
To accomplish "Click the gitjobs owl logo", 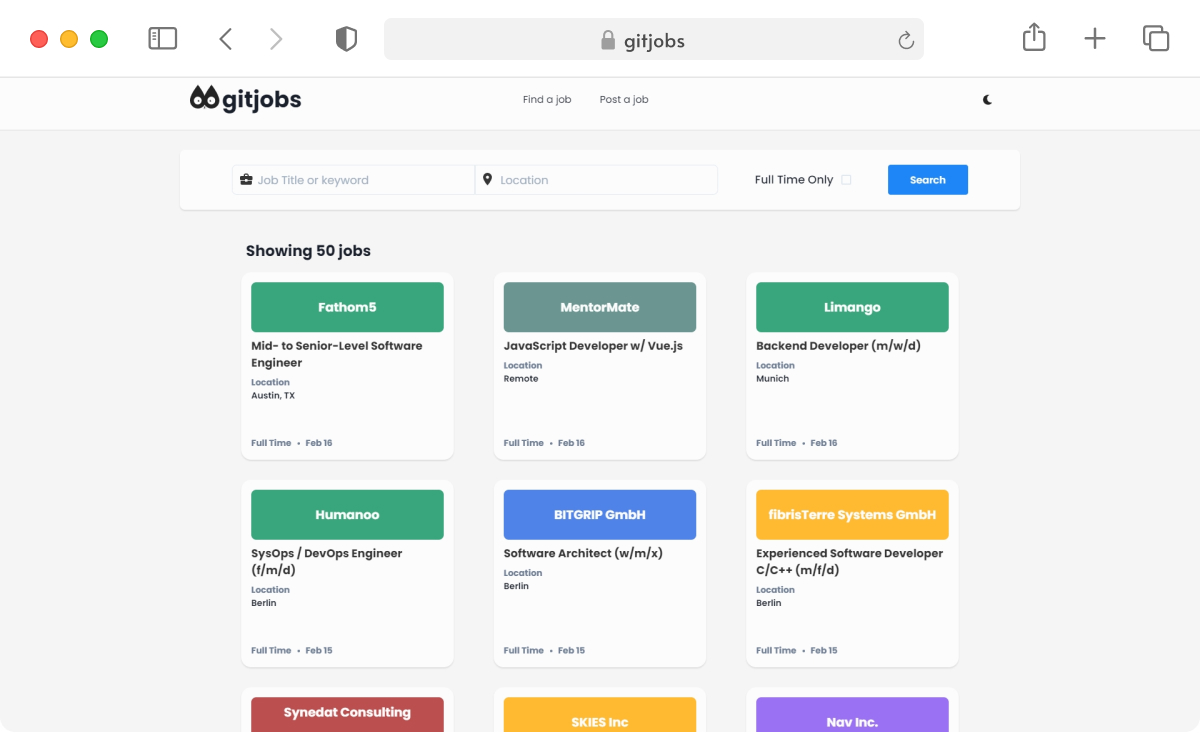I will click(203, 98).
